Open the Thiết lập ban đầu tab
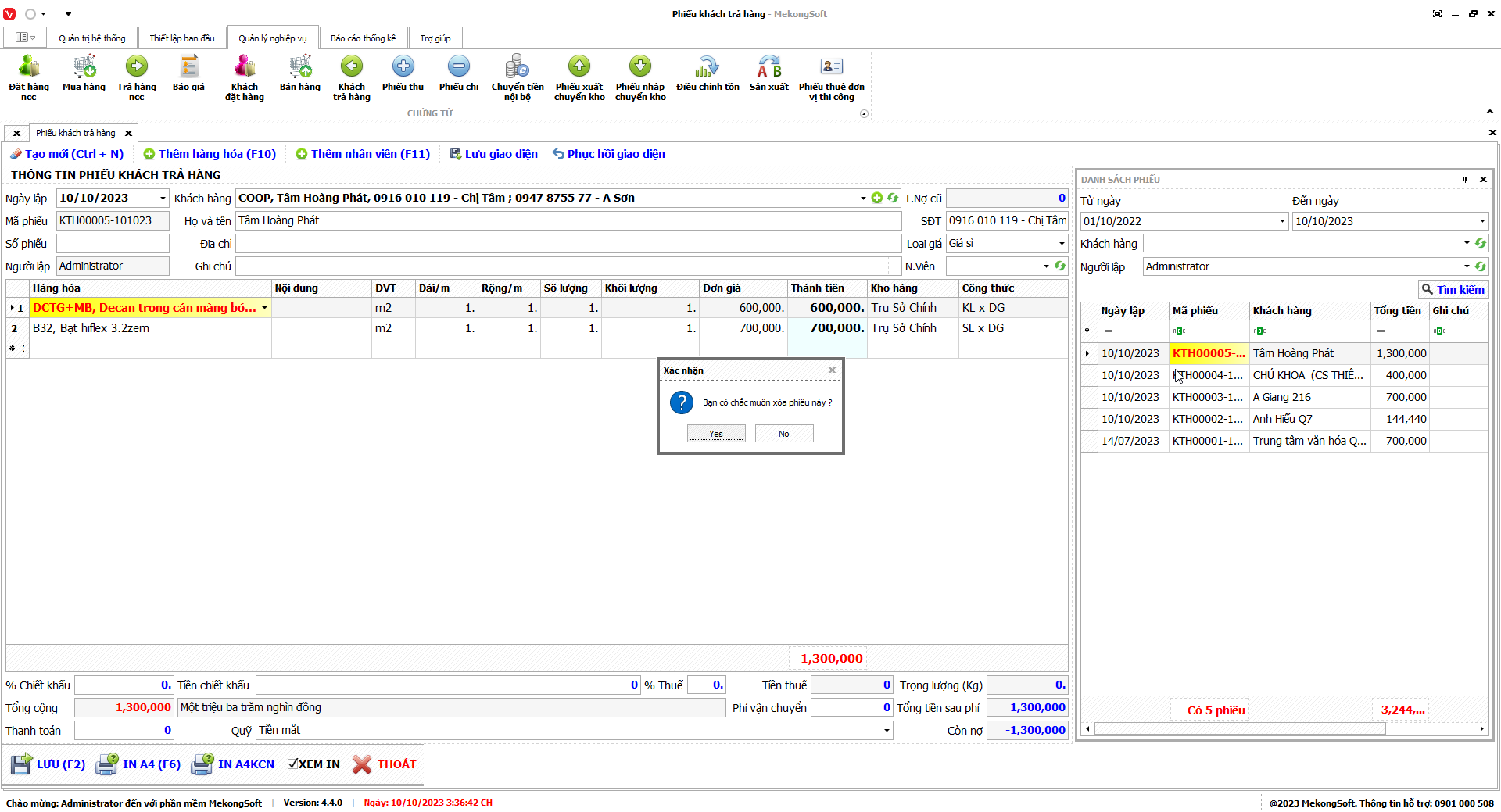The height and width of the screenshot is (812, 1501). pos(181,38)
